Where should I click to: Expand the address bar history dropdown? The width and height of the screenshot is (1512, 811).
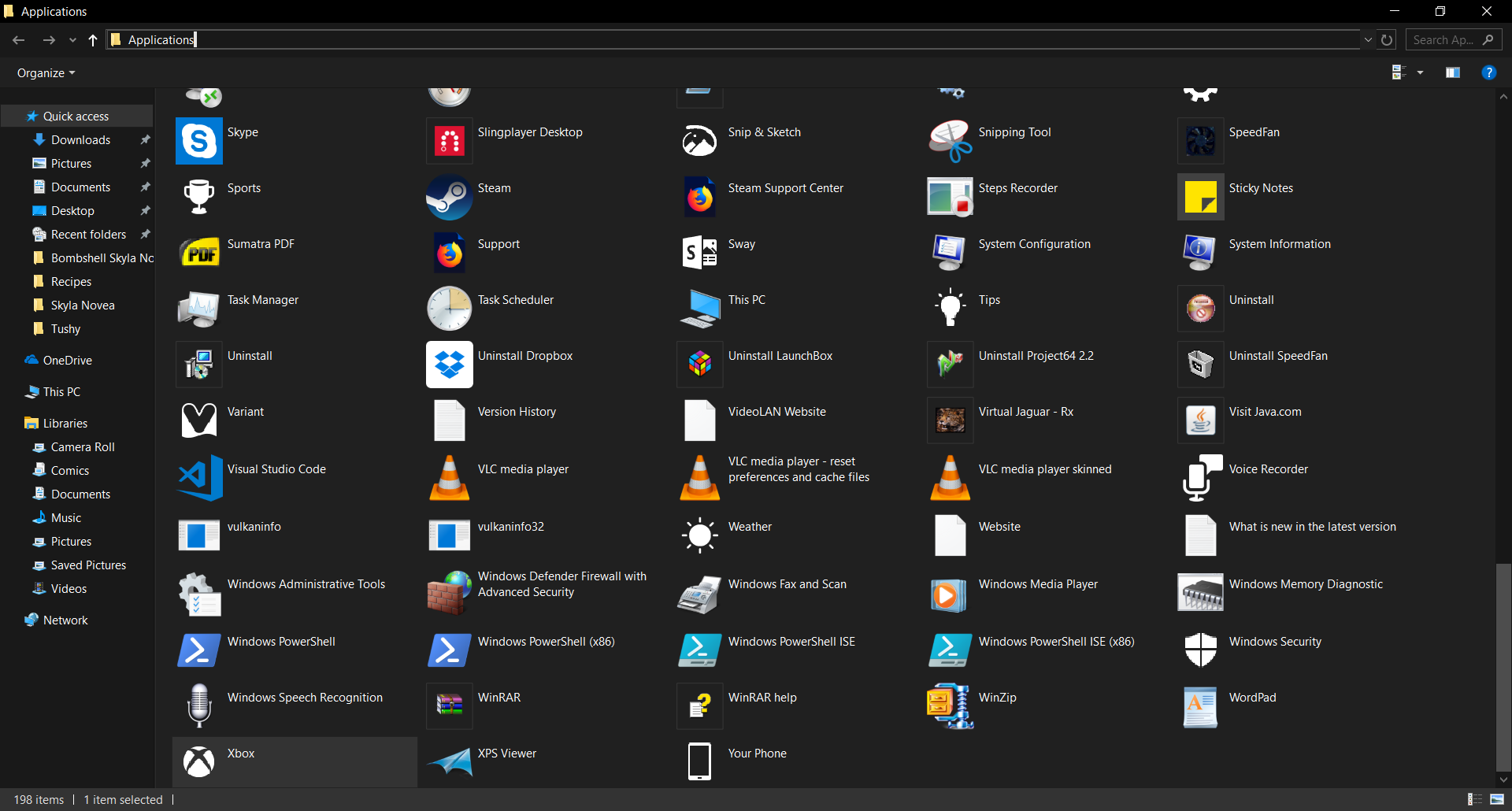1368,39
